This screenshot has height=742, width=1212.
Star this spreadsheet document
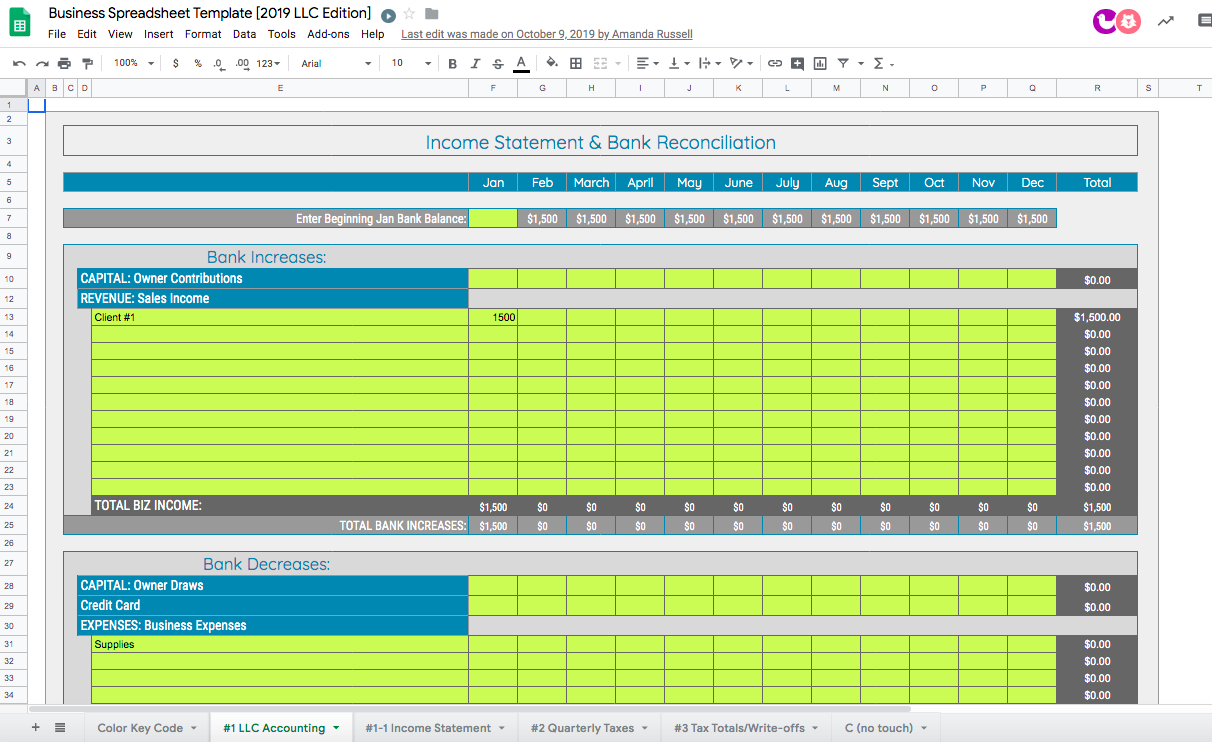(x=409, y=14)
